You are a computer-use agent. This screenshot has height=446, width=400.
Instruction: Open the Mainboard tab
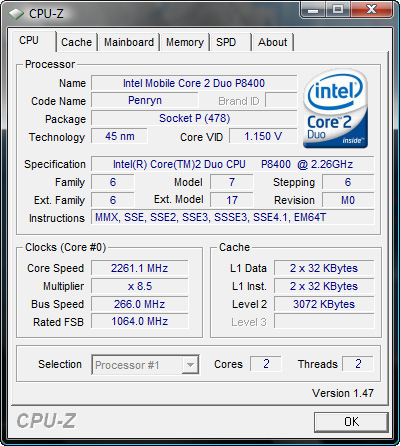(x=129, y=42)
